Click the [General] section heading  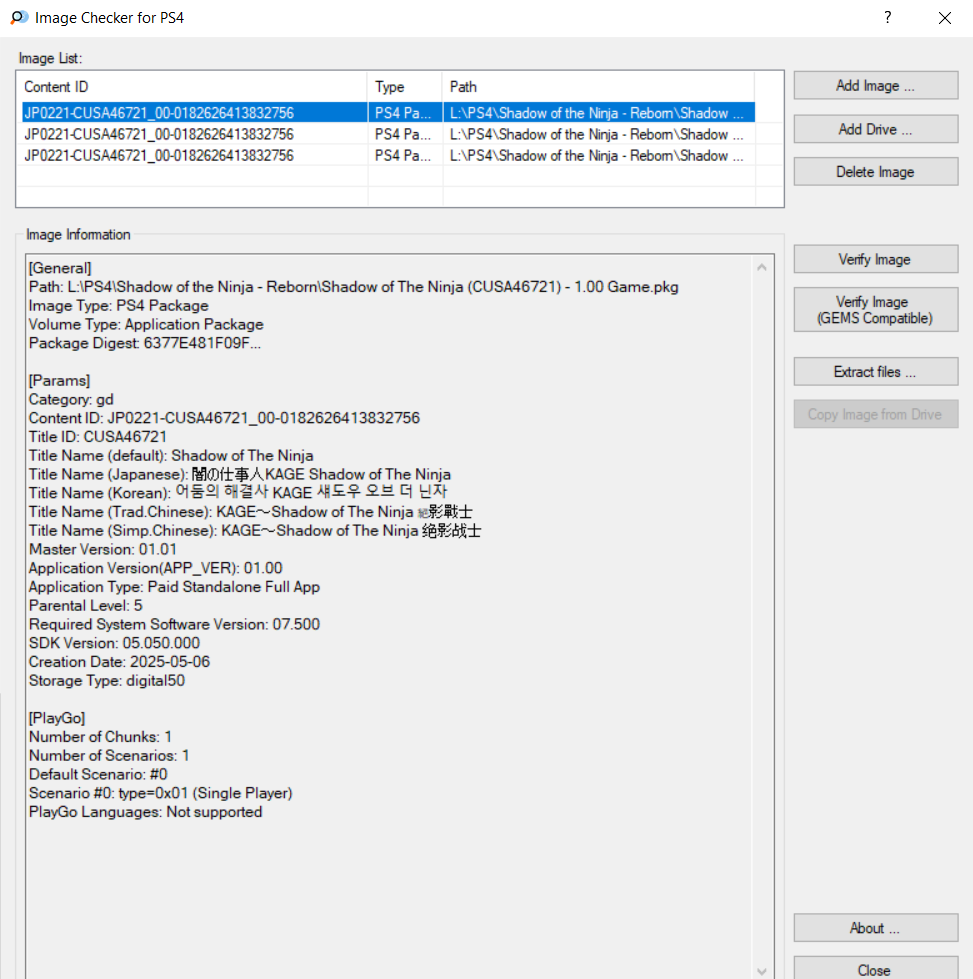(x=60, y=268)
